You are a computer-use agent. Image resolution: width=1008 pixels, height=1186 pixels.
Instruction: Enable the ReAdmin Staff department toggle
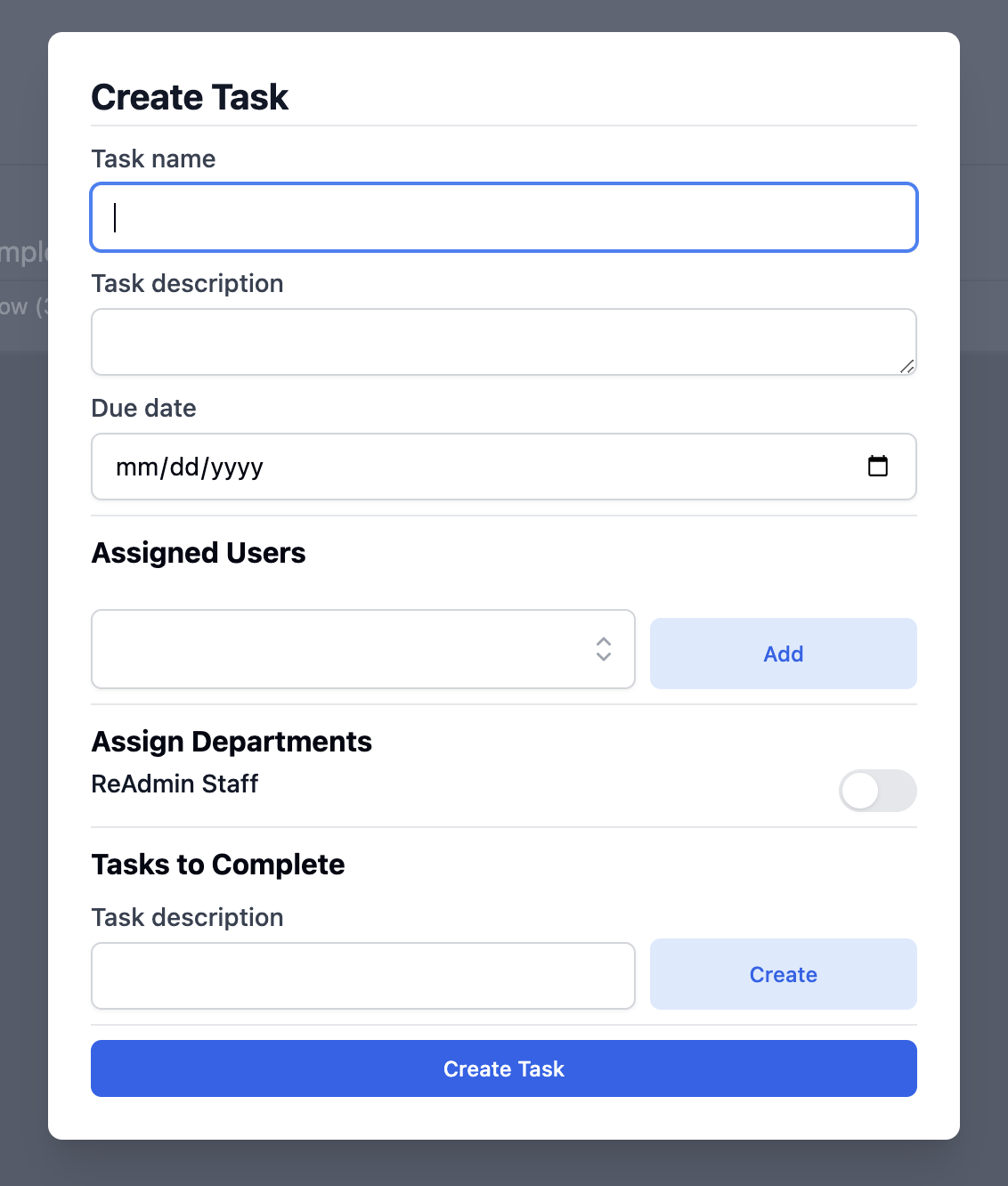pos(877,791)
